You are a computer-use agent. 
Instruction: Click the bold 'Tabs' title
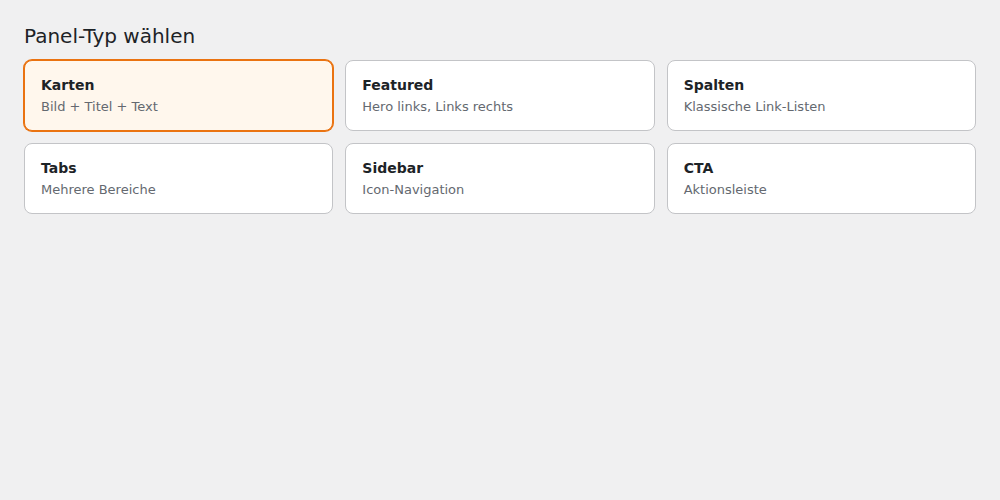click(59, 168)
